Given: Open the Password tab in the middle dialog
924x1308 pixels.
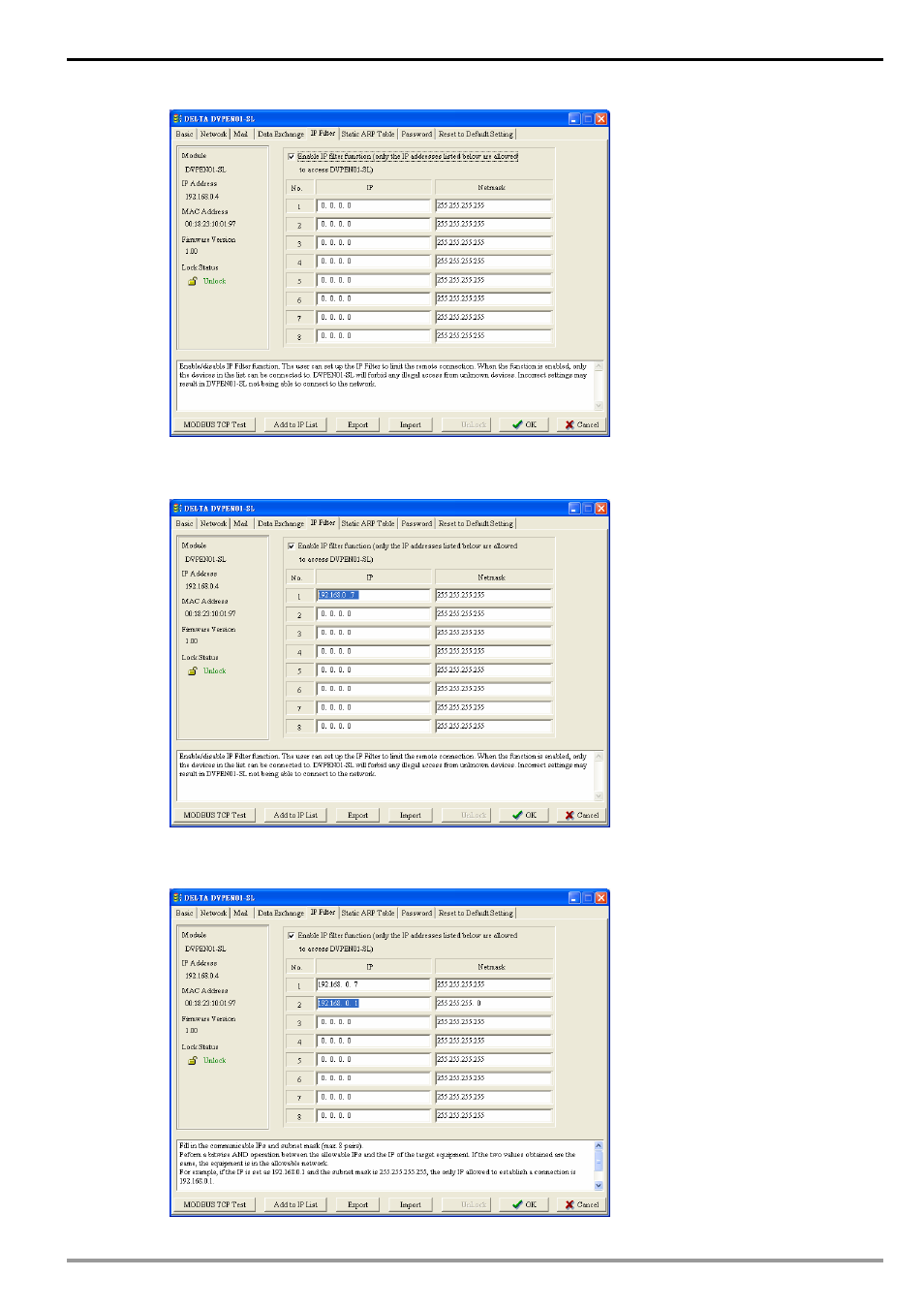Looking at the screenshot, I should (x=416, y=524).
